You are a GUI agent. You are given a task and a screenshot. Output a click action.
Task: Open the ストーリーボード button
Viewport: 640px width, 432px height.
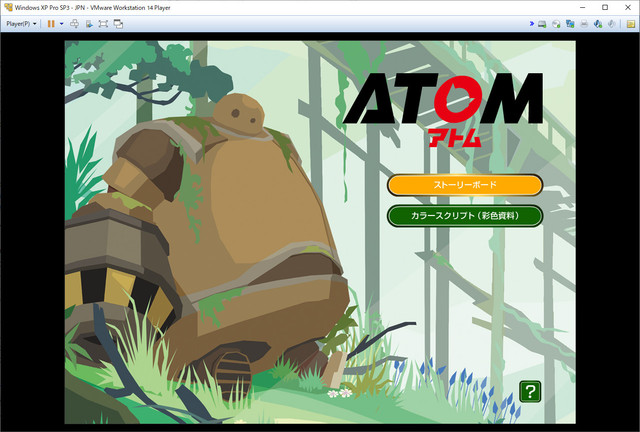(465, 185)
